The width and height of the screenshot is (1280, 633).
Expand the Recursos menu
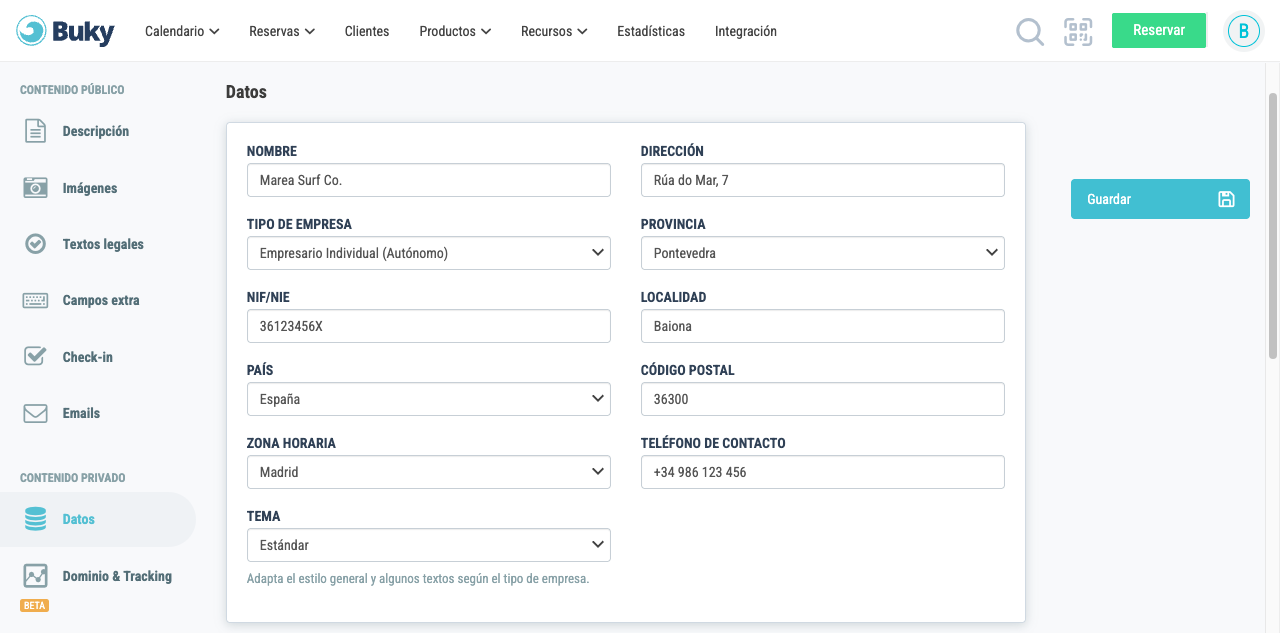(554, 31)
